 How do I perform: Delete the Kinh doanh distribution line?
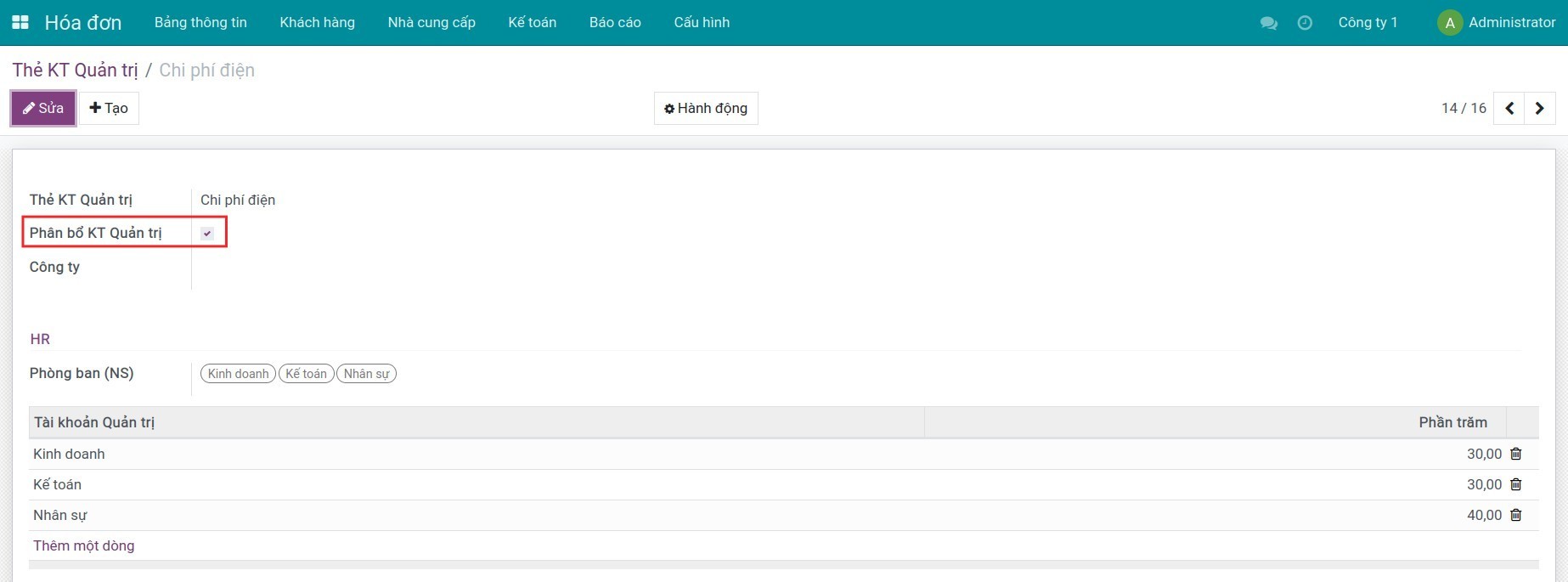[x=1515, y=454]
